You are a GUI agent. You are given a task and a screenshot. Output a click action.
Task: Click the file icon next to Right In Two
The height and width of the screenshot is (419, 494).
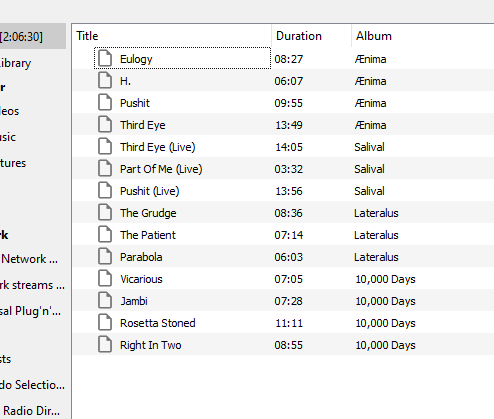(105, 345)
